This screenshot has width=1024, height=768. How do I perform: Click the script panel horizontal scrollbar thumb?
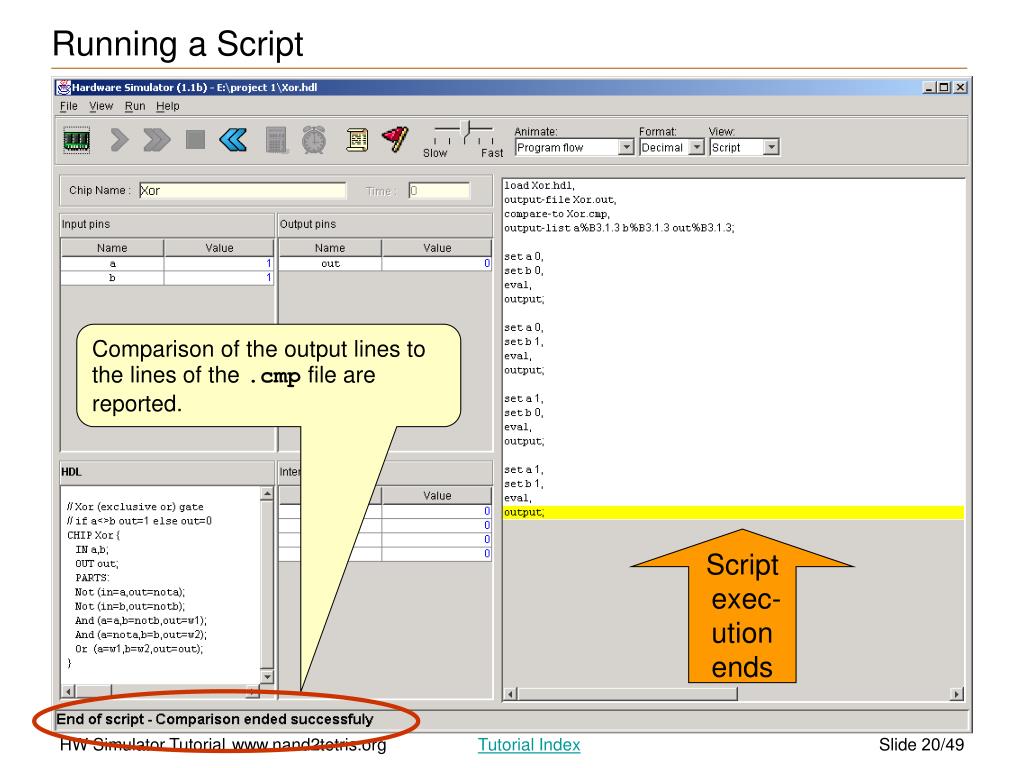[x=628, y=694]
